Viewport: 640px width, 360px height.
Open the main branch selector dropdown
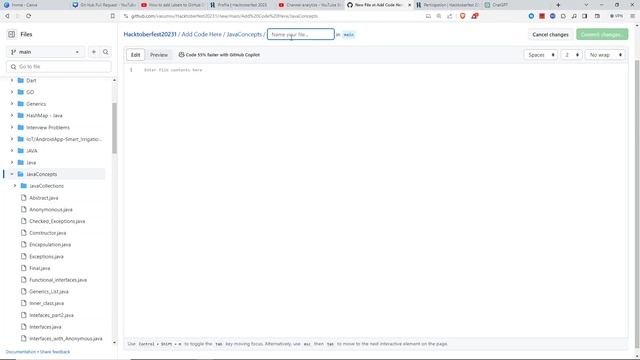click(x=45, y=52)
